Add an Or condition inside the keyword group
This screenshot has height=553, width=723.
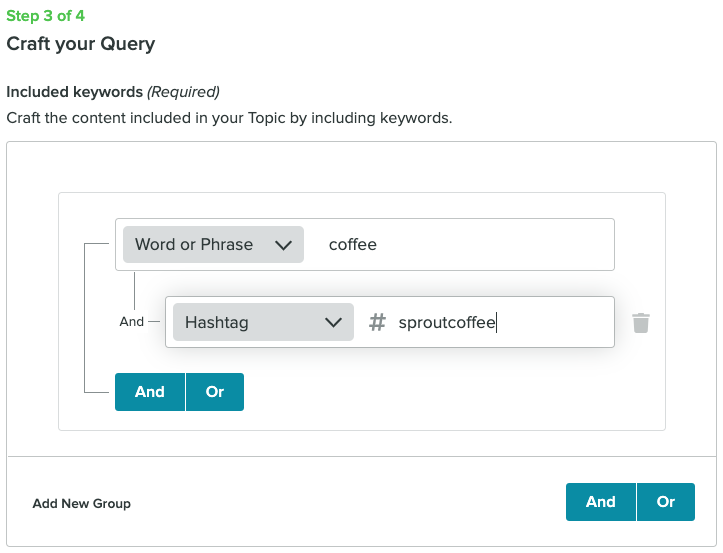[215, 392]
